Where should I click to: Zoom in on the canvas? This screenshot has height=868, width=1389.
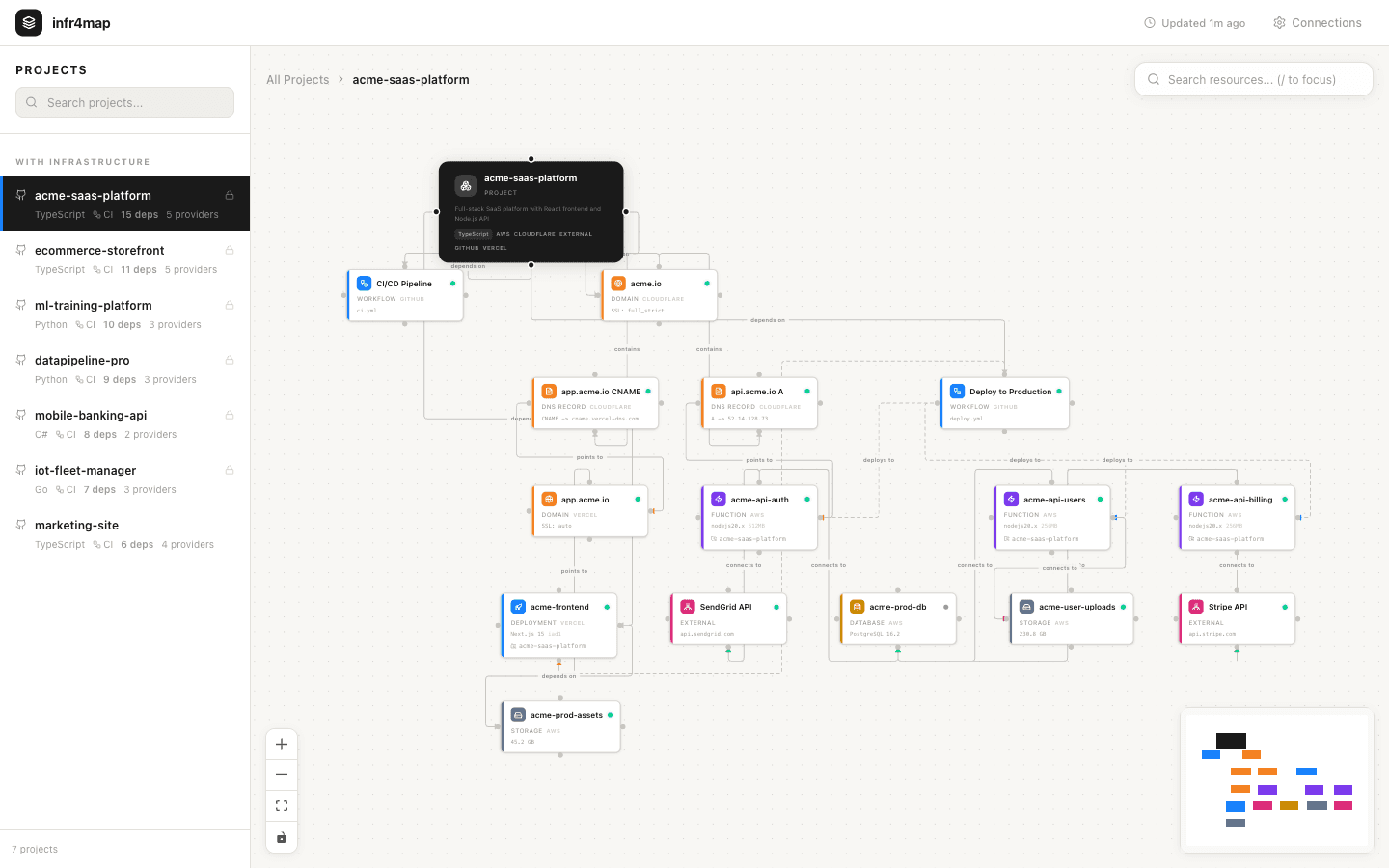(x=282, y=745)
